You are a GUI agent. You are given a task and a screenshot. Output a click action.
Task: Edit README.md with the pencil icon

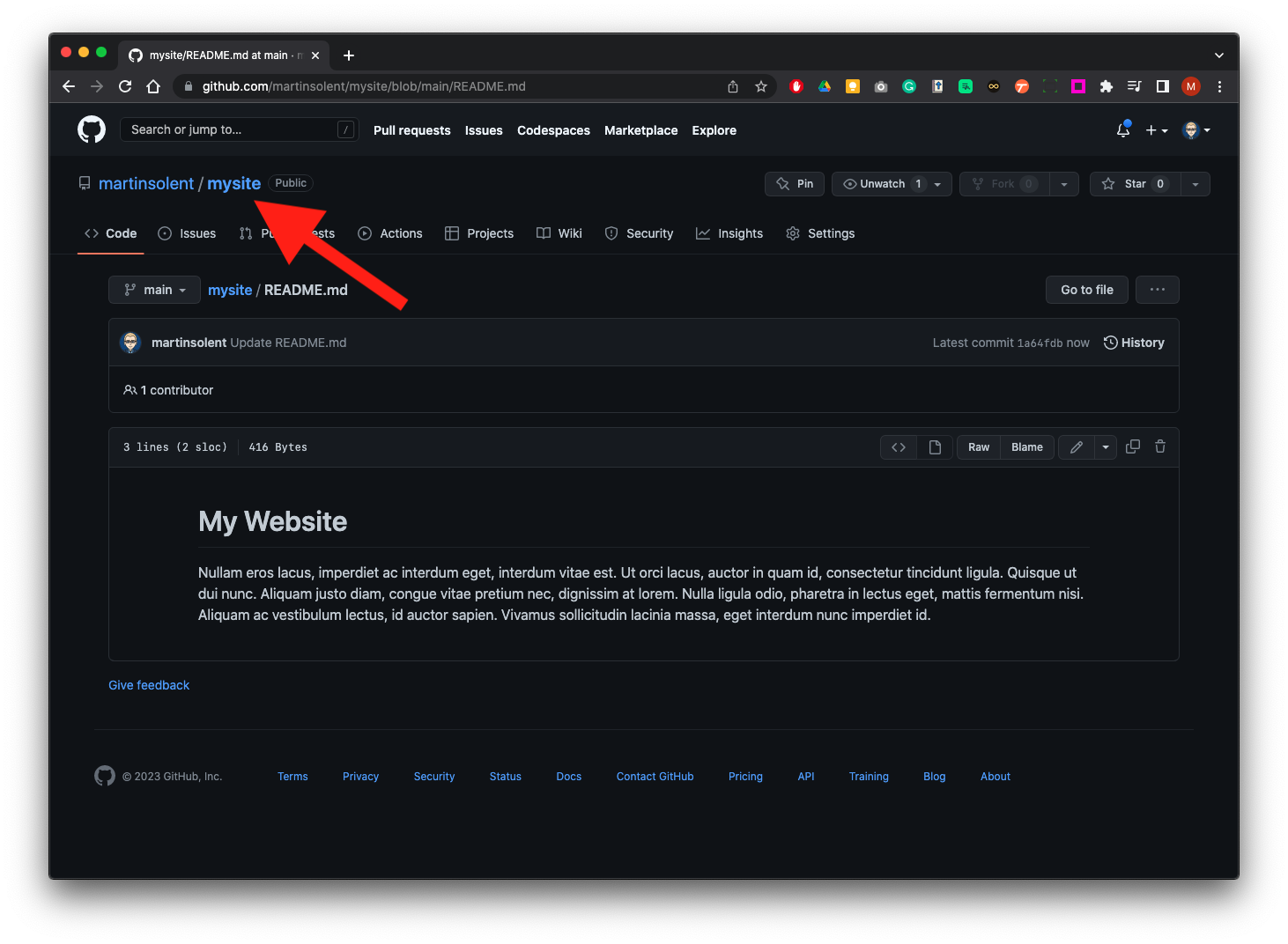(1076, 447)
